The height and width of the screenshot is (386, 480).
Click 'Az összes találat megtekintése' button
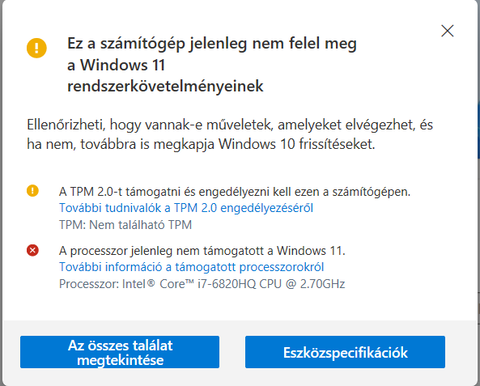(120, 352)
